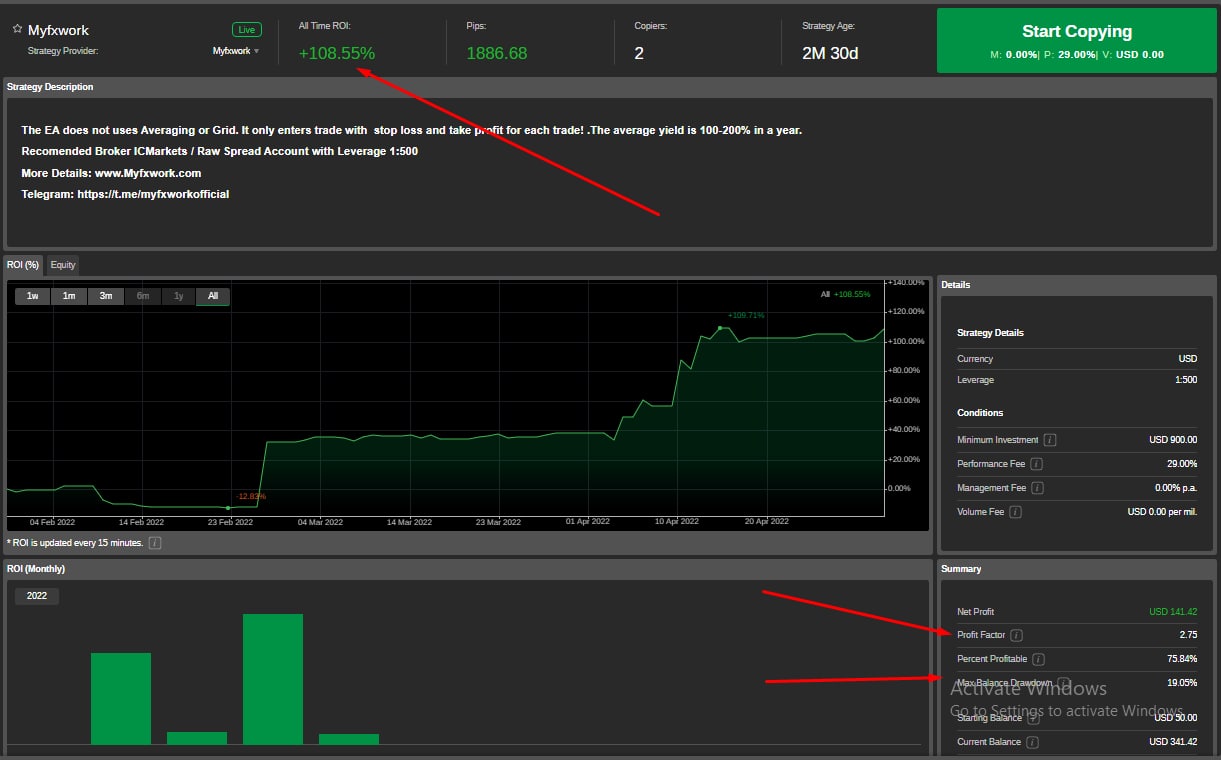Click the Performance Fee 29.00% value
The width and height of the screenshot is (1221, 760).
click(x=1182, y=464)
